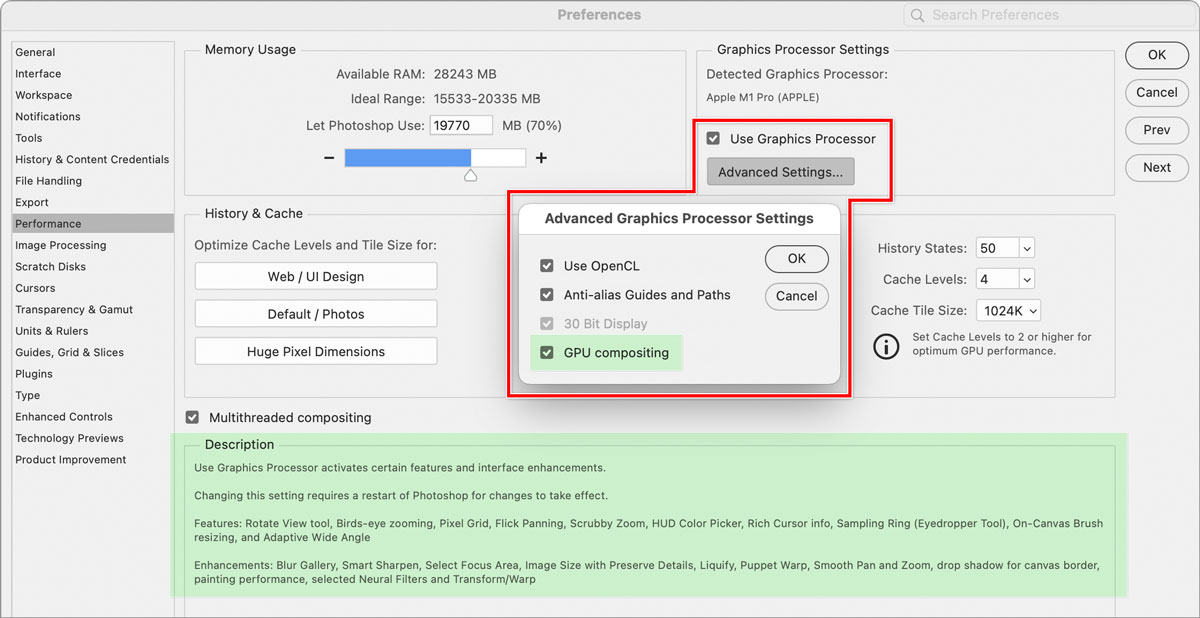This screenshot has width=1200, height=618.
Task: Choose Web / UI Design cache preset
Action: [316, 276]
